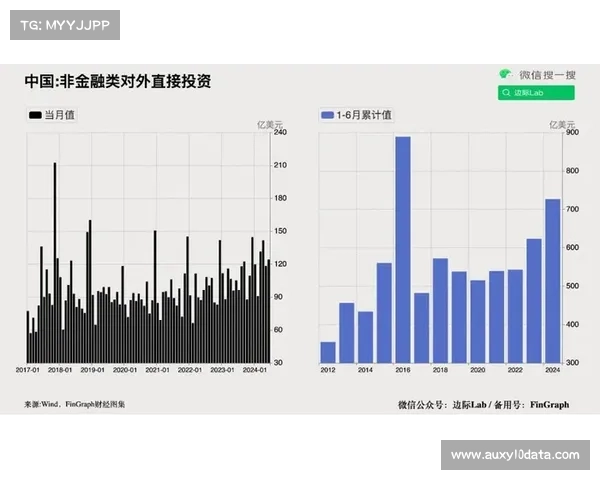Click the chart title 中国:非金融类对外直接投资
Viewport: 600px width, 480px height.
(x=118, y=81)
